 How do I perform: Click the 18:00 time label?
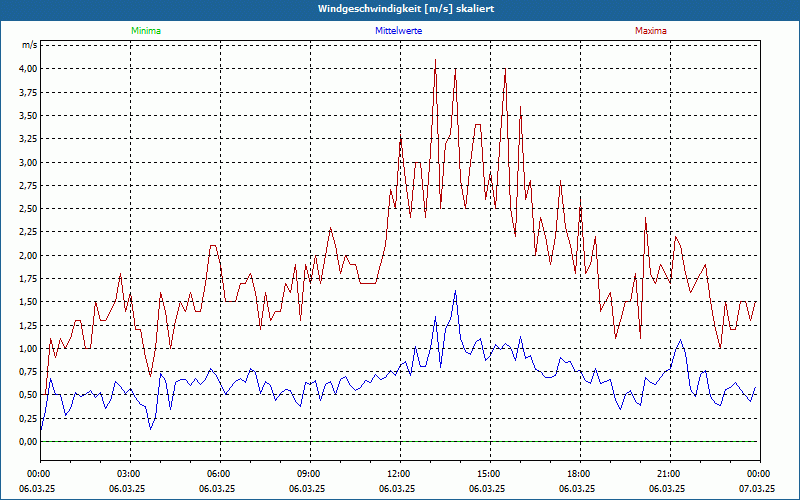[580, 474]
